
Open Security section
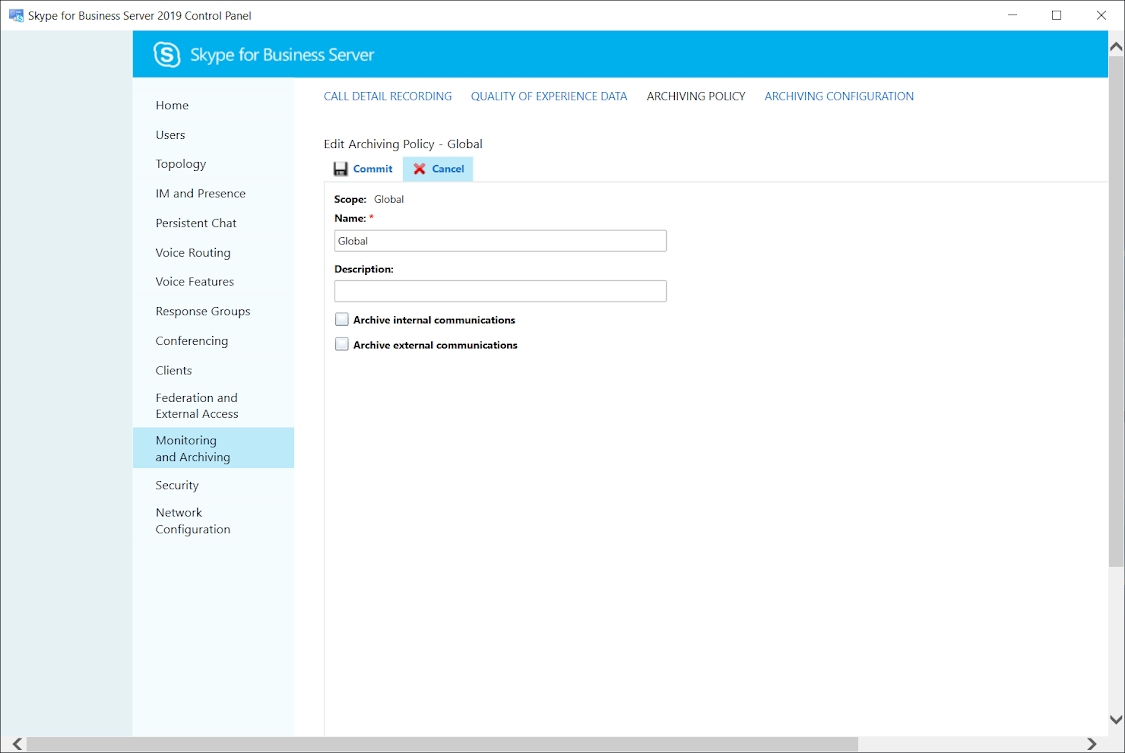point(177,486)
